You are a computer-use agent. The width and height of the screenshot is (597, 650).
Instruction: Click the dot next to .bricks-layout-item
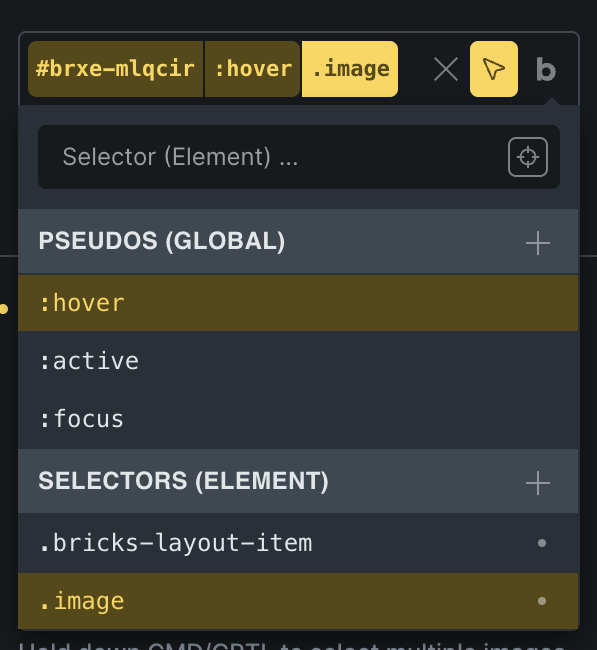click(541, 543)
